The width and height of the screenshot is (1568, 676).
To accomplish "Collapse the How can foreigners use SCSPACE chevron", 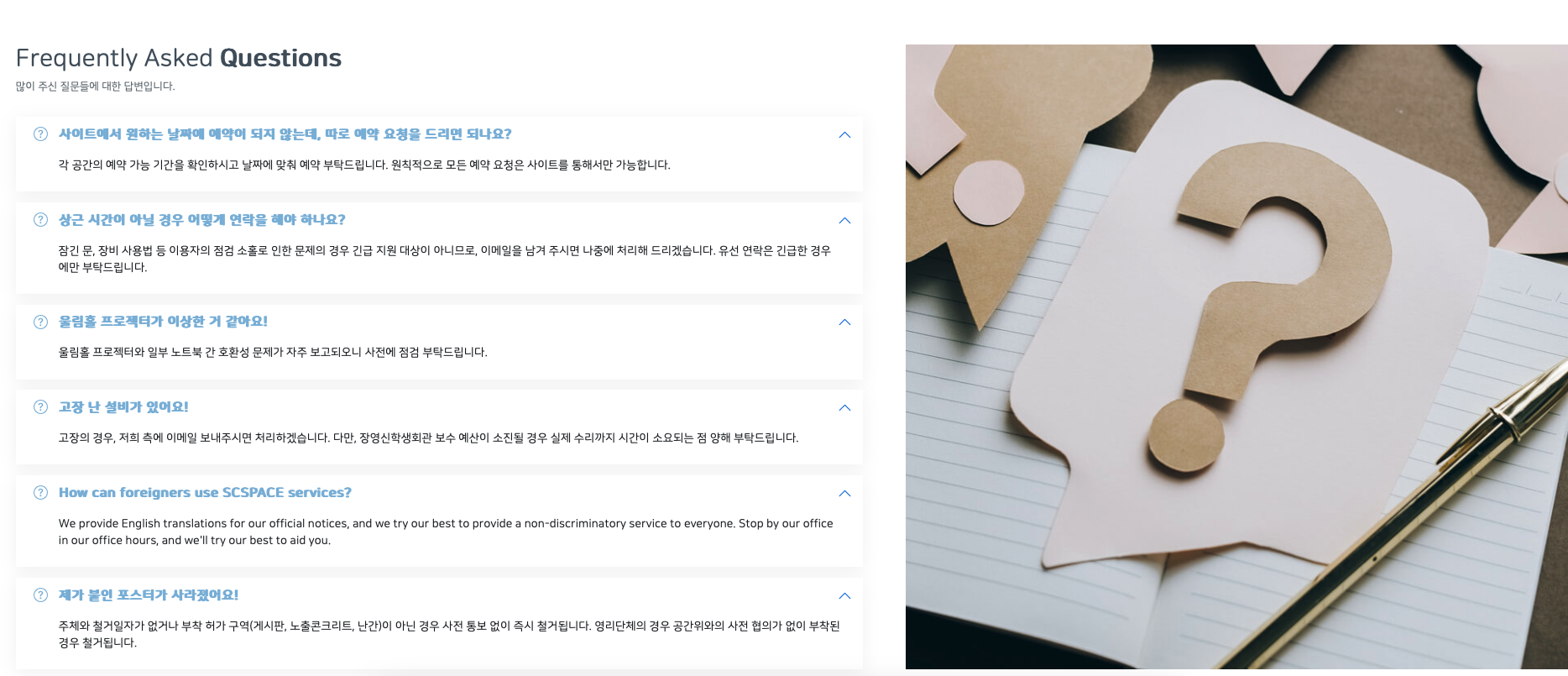I will 844,494.
